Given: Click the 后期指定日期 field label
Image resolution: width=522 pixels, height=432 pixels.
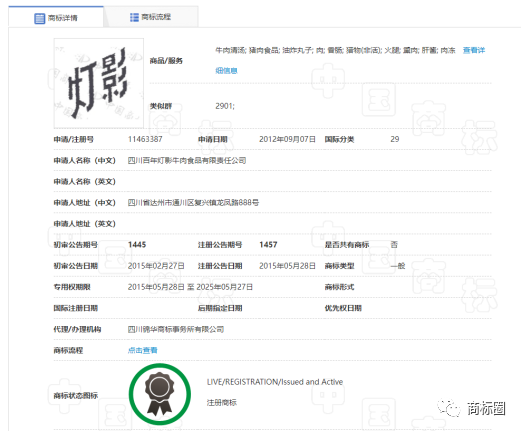Looking at the screenshot, I should coord(220,308).
